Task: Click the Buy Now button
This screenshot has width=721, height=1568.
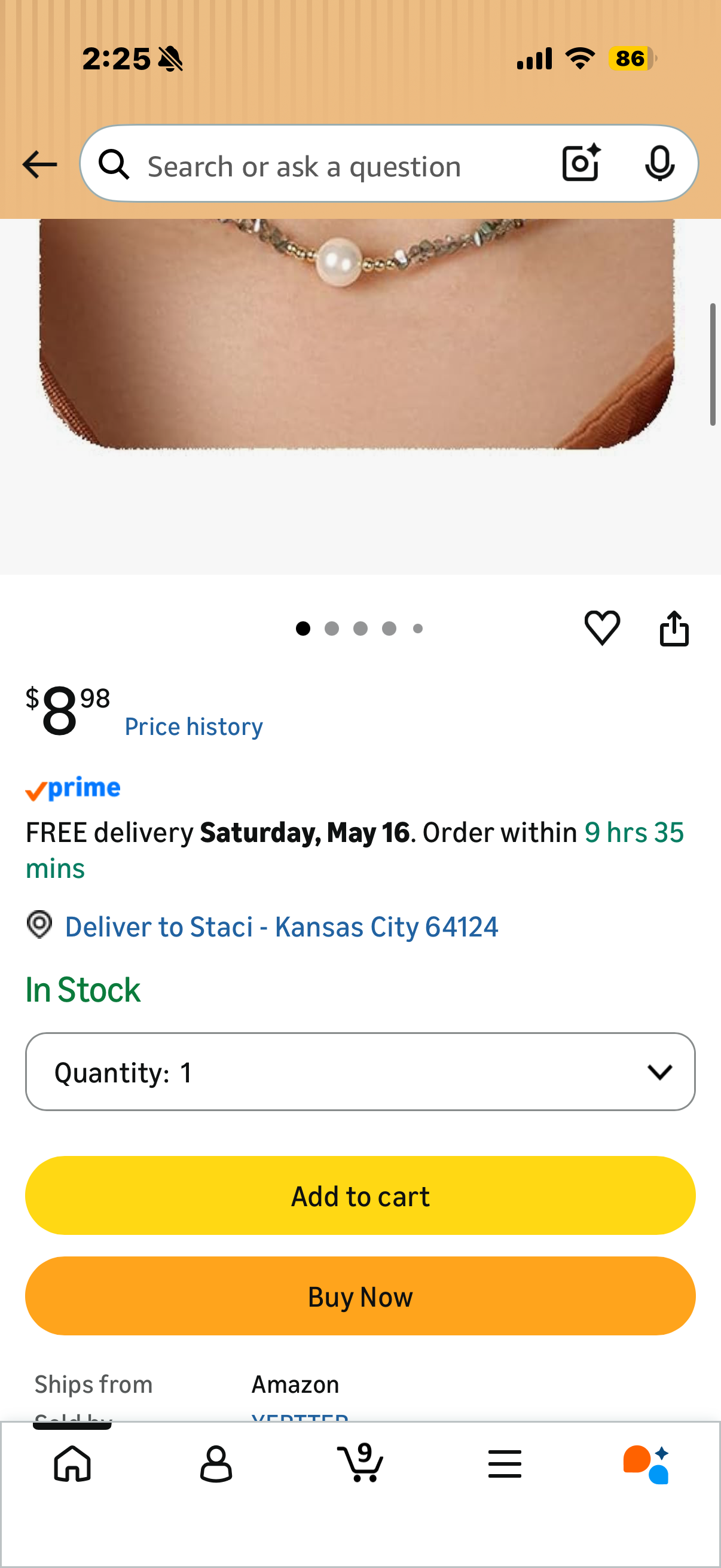Action: pyautogui.click(x=360, y=1296)
